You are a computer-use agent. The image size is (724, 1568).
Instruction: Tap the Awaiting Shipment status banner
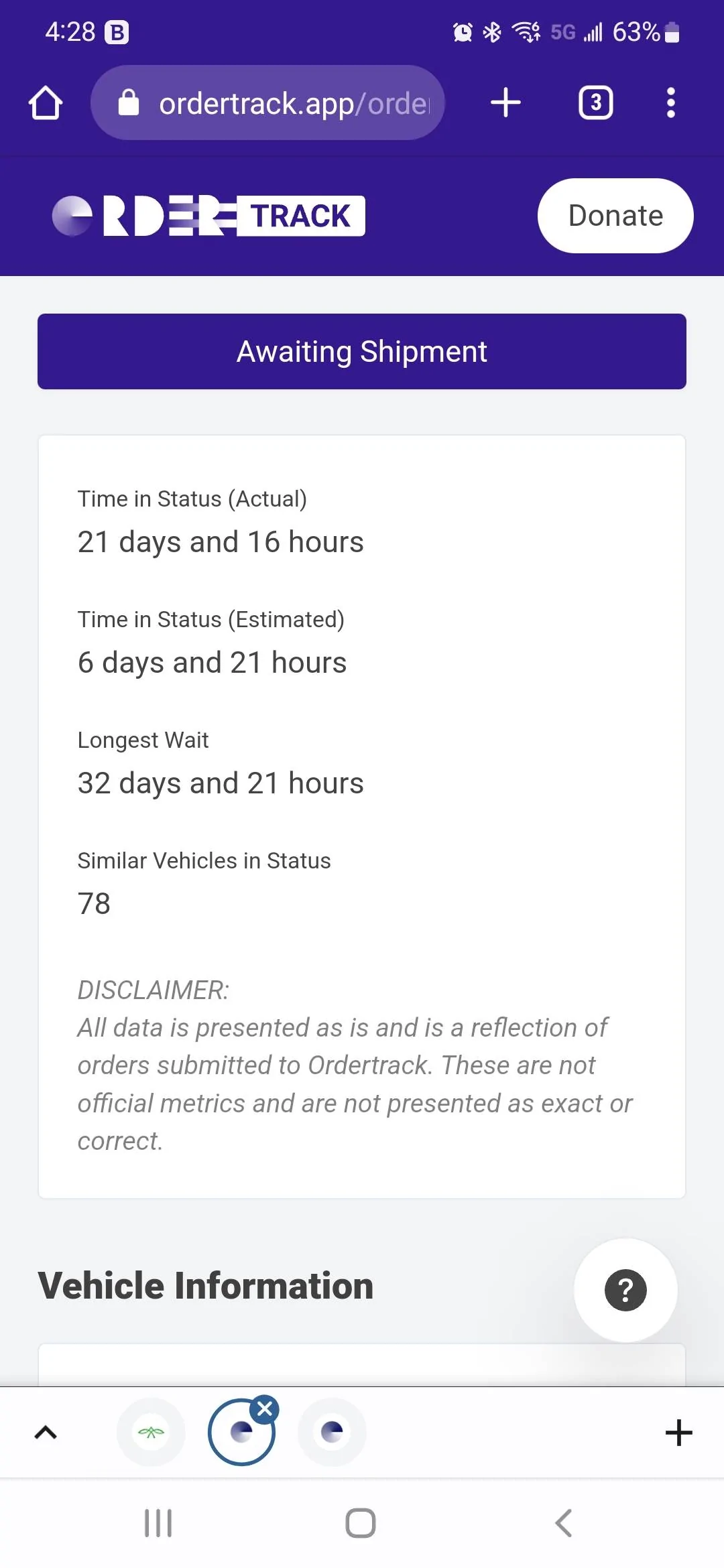point(362,351)
